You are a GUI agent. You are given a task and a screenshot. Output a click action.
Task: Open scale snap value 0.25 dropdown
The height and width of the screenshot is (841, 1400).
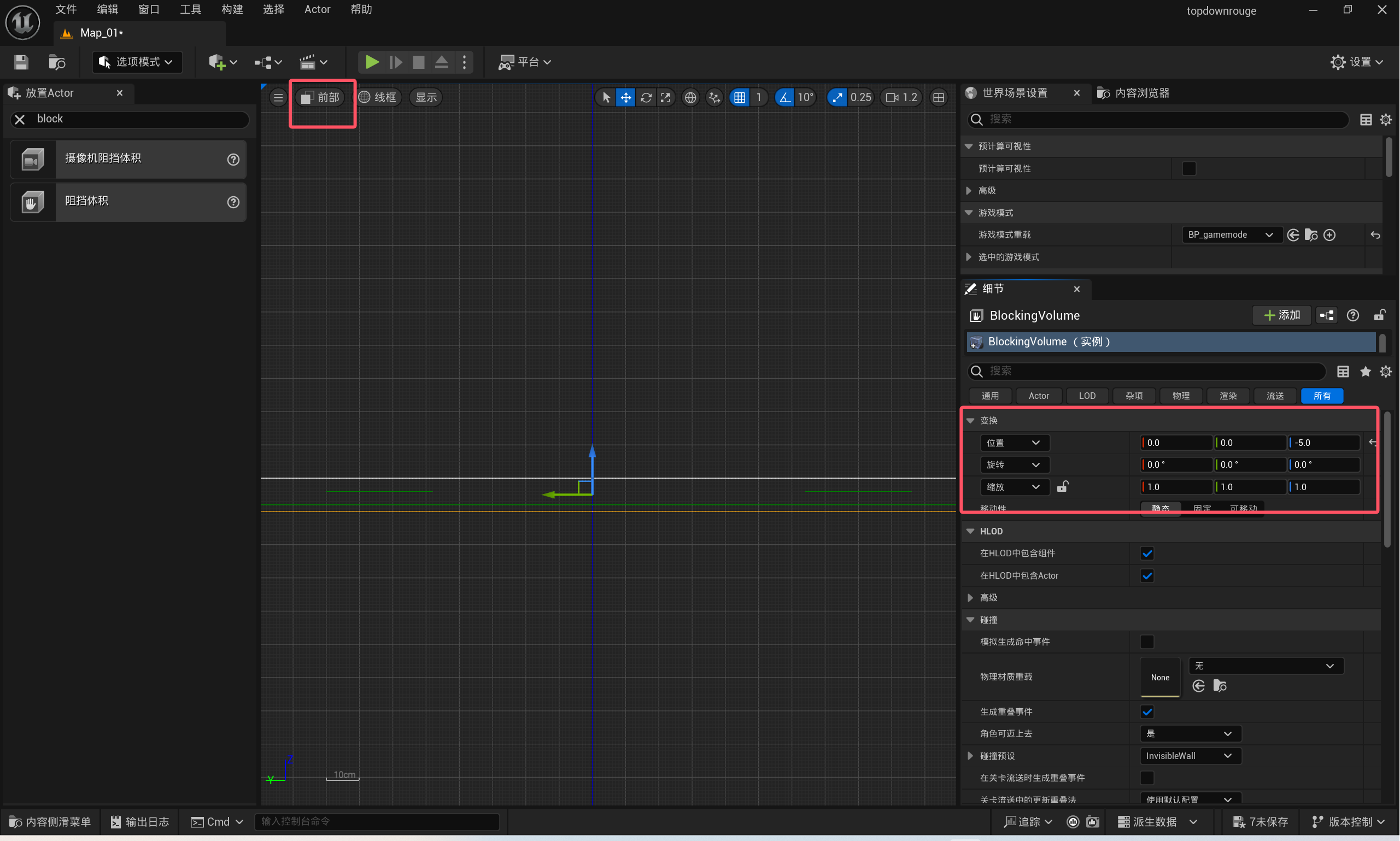click(860, 97)
